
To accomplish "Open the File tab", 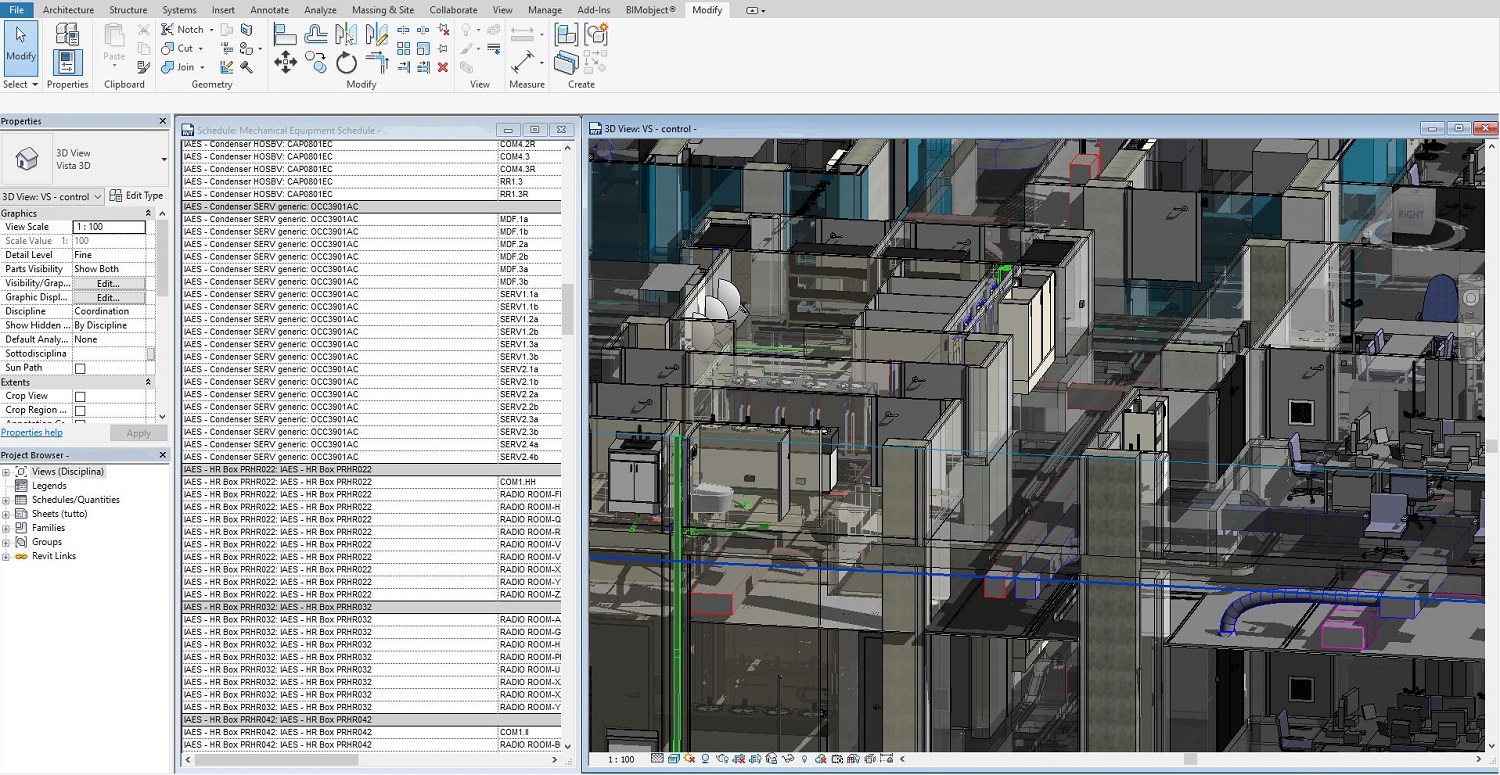I will click(x=17, y=10).
